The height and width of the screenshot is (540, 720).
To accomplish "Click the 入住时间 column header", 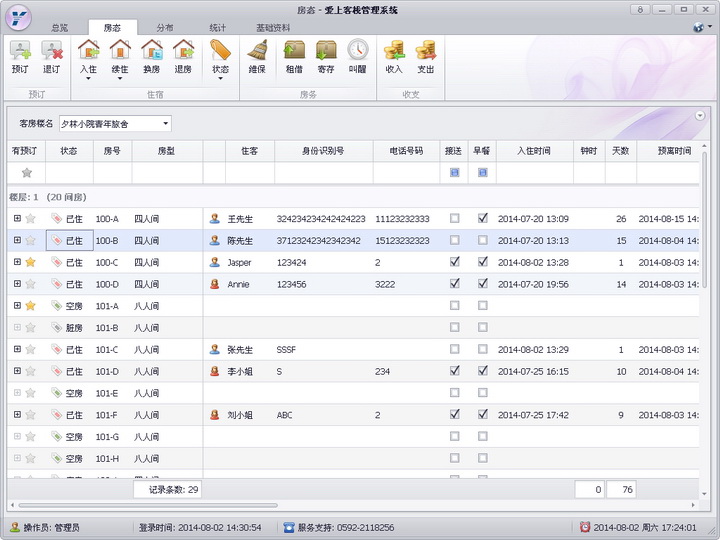I will coord(533,151).
